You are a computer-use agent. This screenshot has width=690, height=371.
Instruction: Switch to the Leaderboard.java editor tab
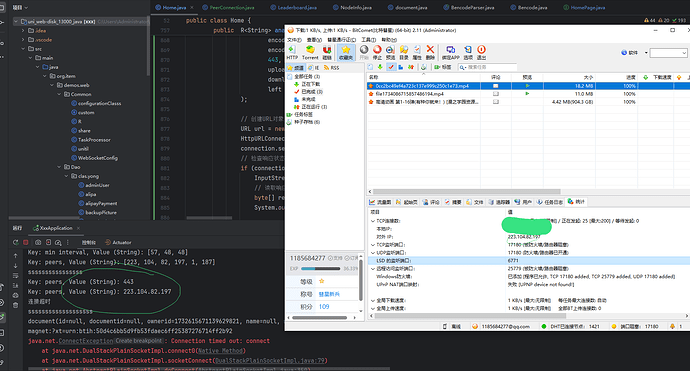(293, 7)
